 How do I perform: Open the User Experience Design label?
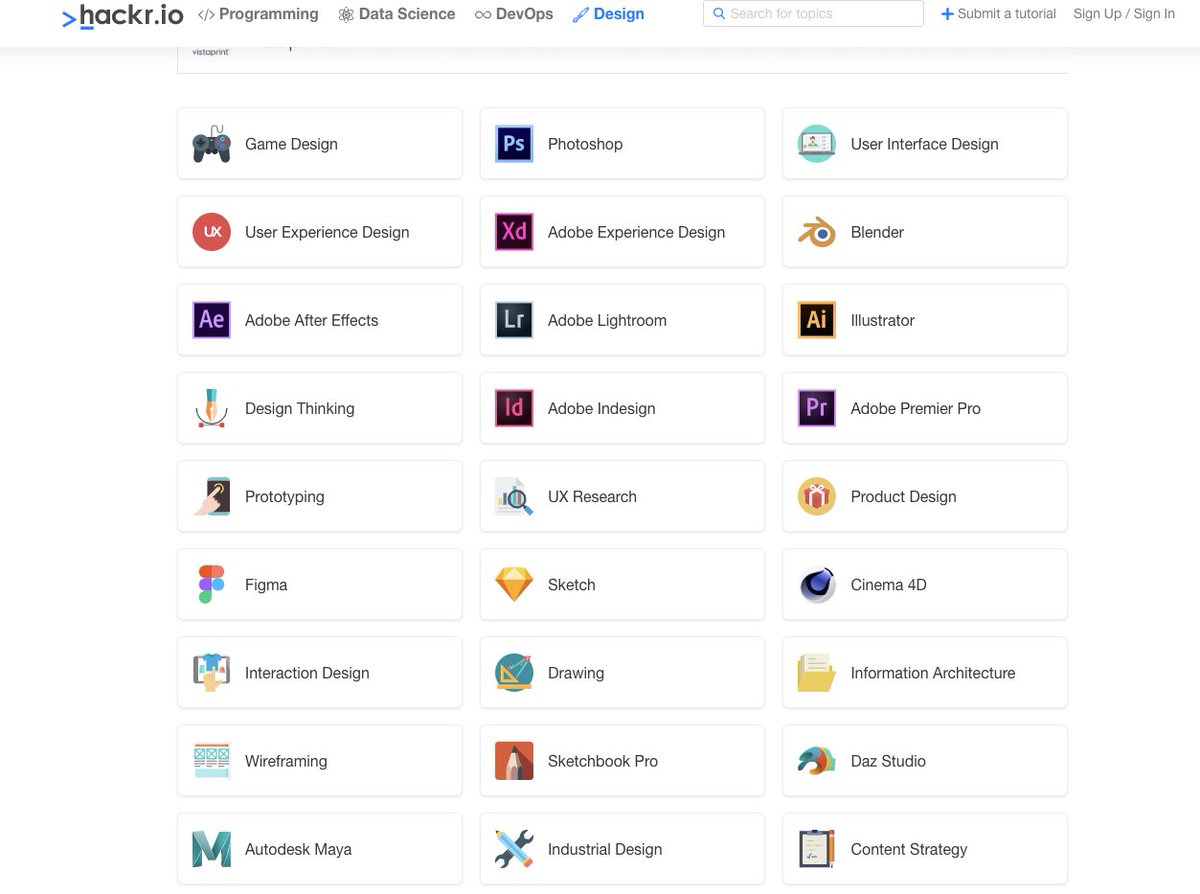pyautogui.click(x=327, y=232)
